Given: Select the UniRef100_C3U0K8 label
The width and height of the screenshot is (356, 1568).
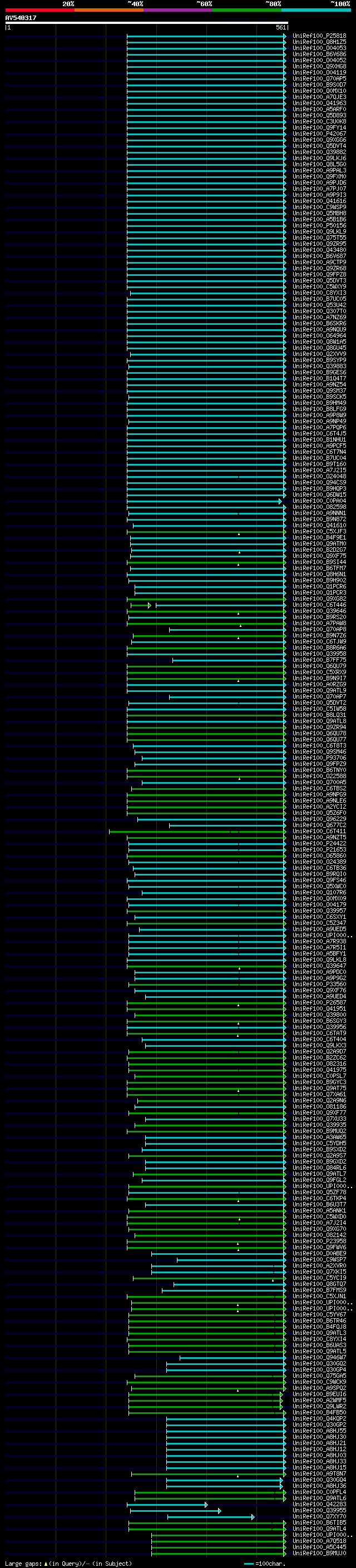Looking at the screenshot, I should pyautogui.click(x=319, y=121).
